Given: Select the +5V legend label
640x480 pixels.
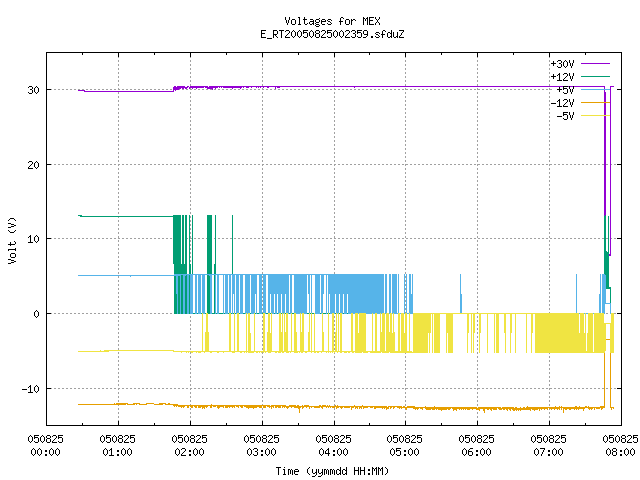Looking at the screenshot, I should coord(565,90).
